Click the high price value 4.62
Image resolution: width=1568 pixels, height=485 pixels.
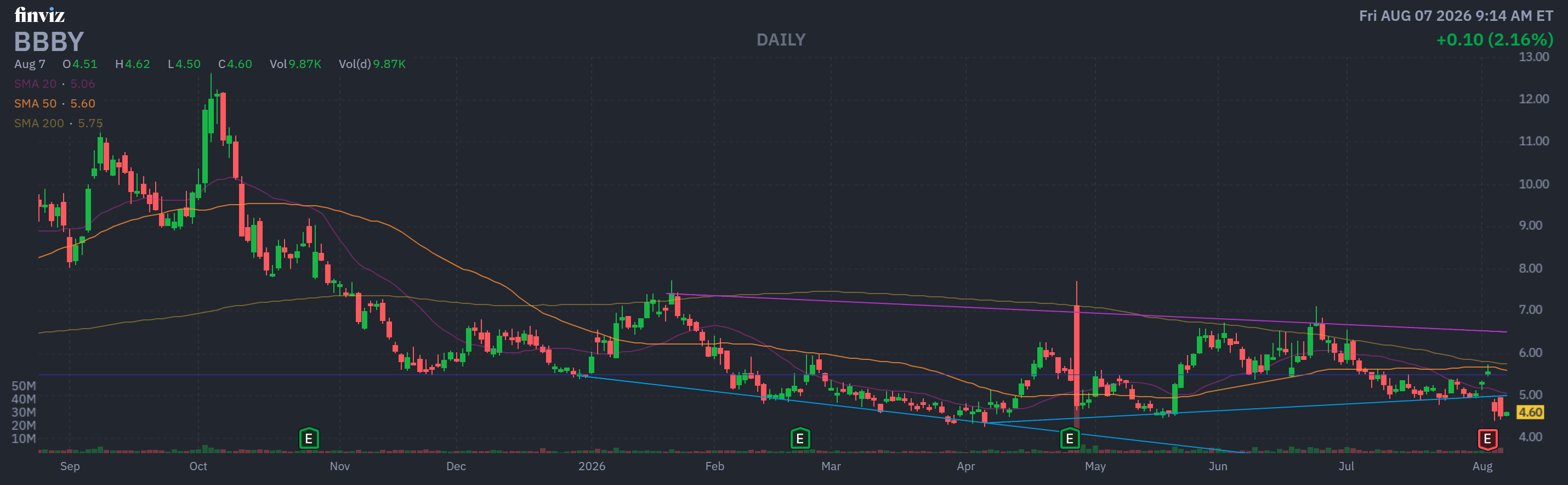click(x=138, y=64)
